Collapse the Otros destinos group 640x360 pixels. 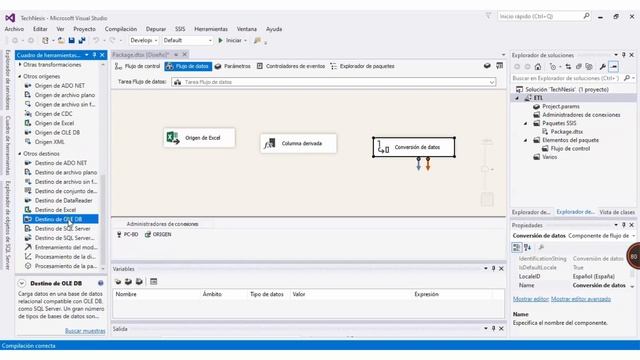20,153
